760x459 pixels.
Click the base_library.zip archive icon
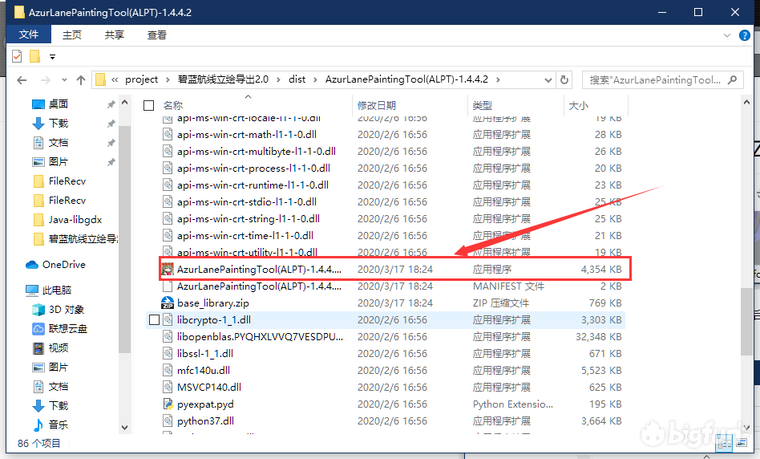168,303
